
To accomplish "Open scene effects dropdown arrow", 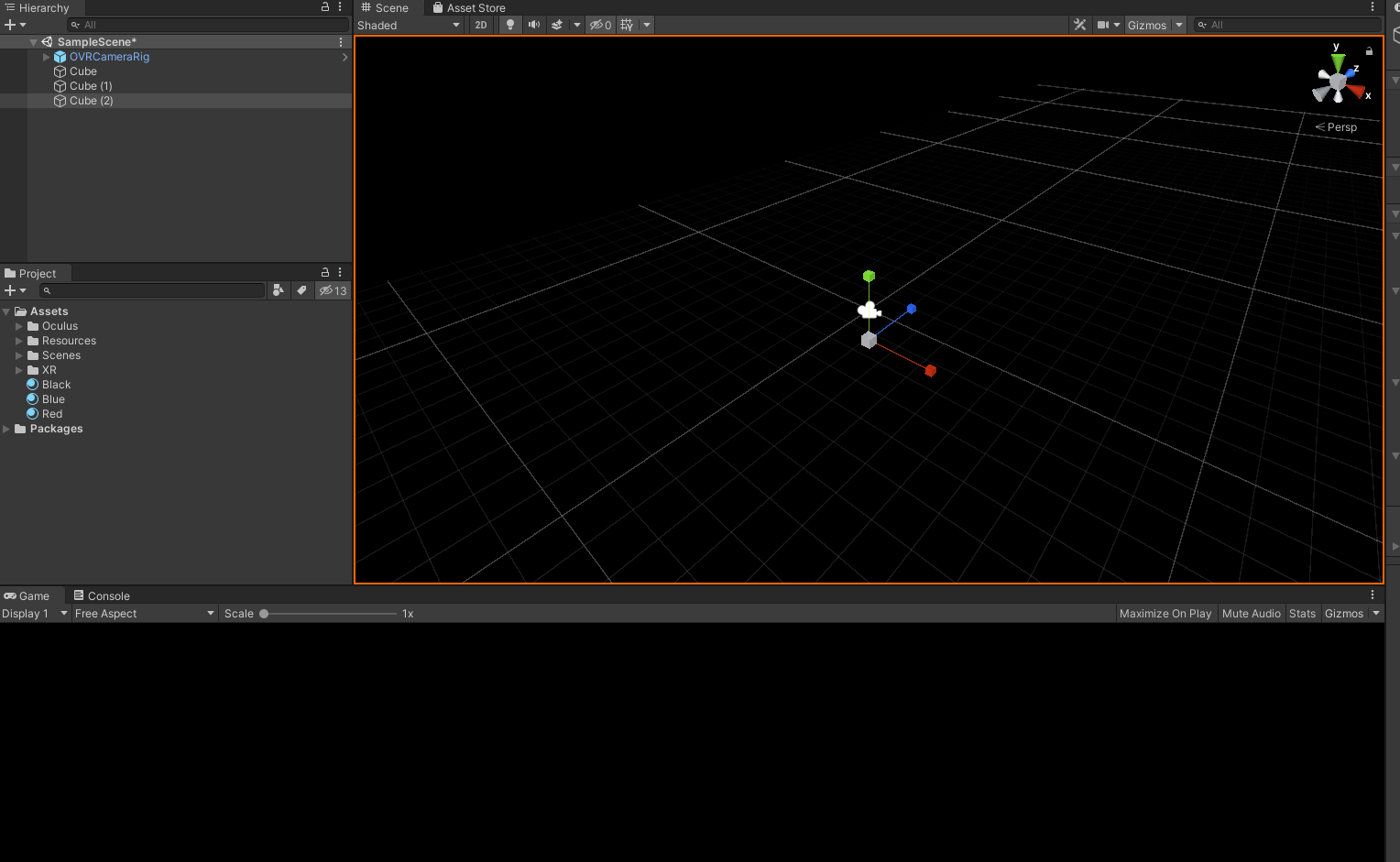I will (576, 25).
